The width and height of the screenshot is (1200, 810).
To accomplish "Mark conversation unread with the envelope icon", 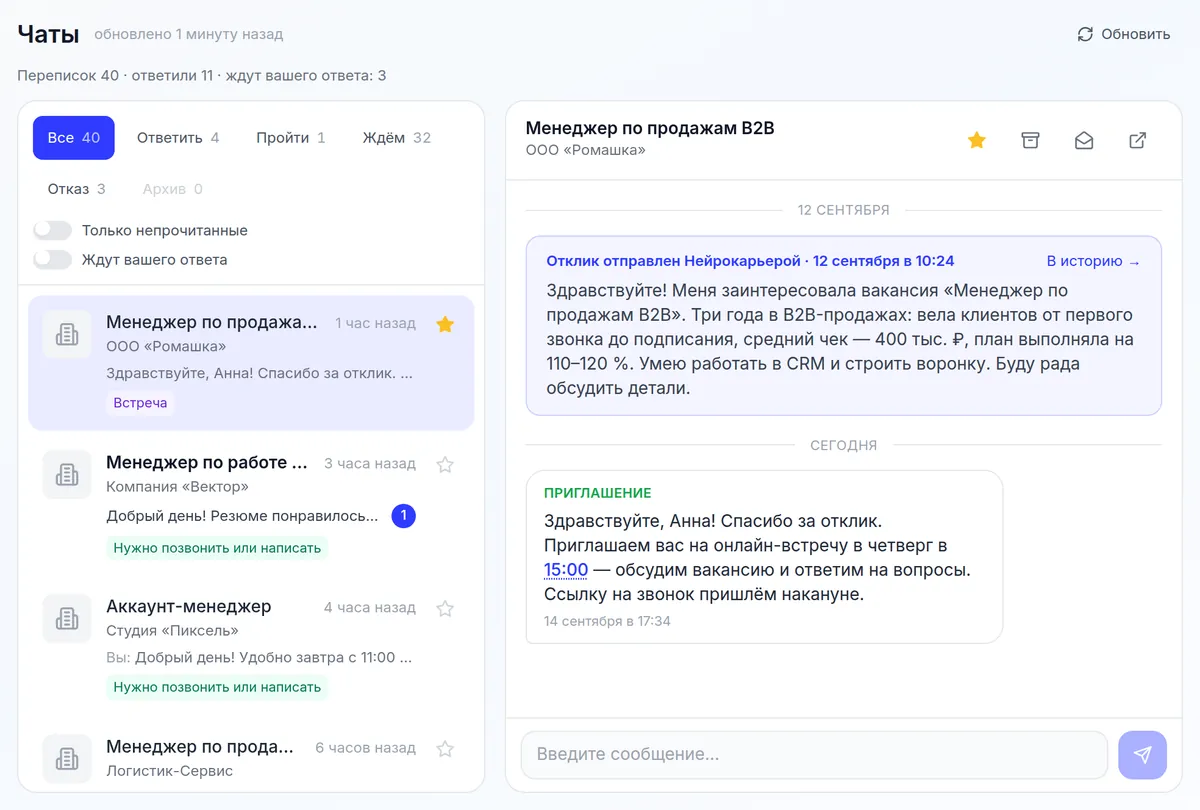I will [1084, 141].
